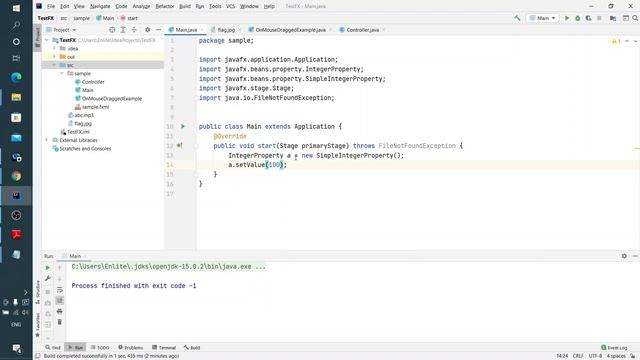Toggle soft-wrap in Run console
The image size is (640, 360).
[60, 290]
